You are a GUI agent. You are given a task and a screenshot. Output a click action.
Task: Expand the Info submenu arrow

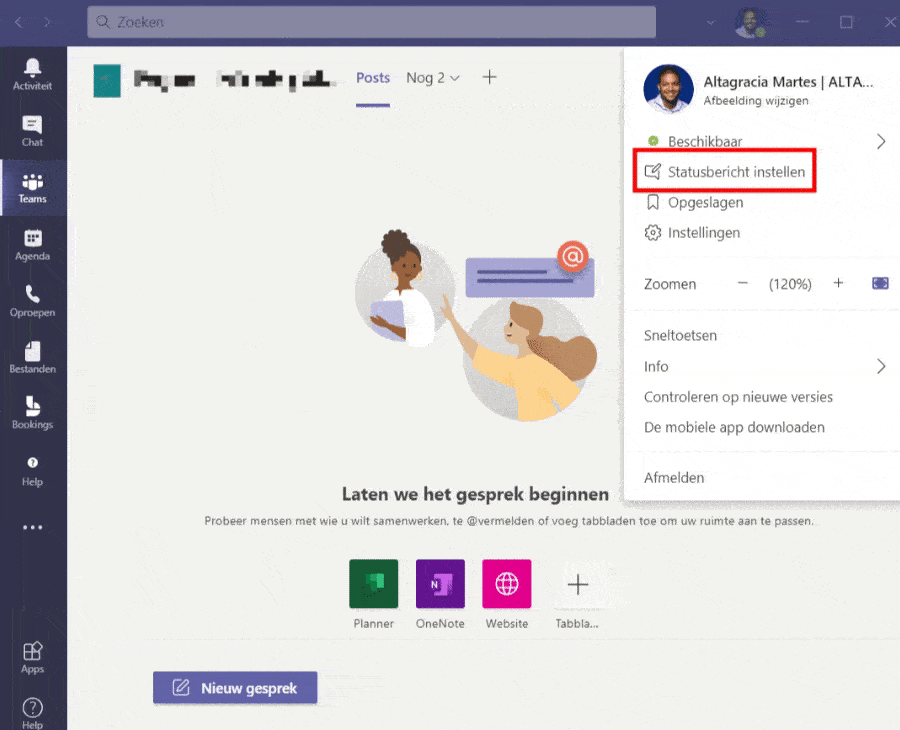point(880,366)
